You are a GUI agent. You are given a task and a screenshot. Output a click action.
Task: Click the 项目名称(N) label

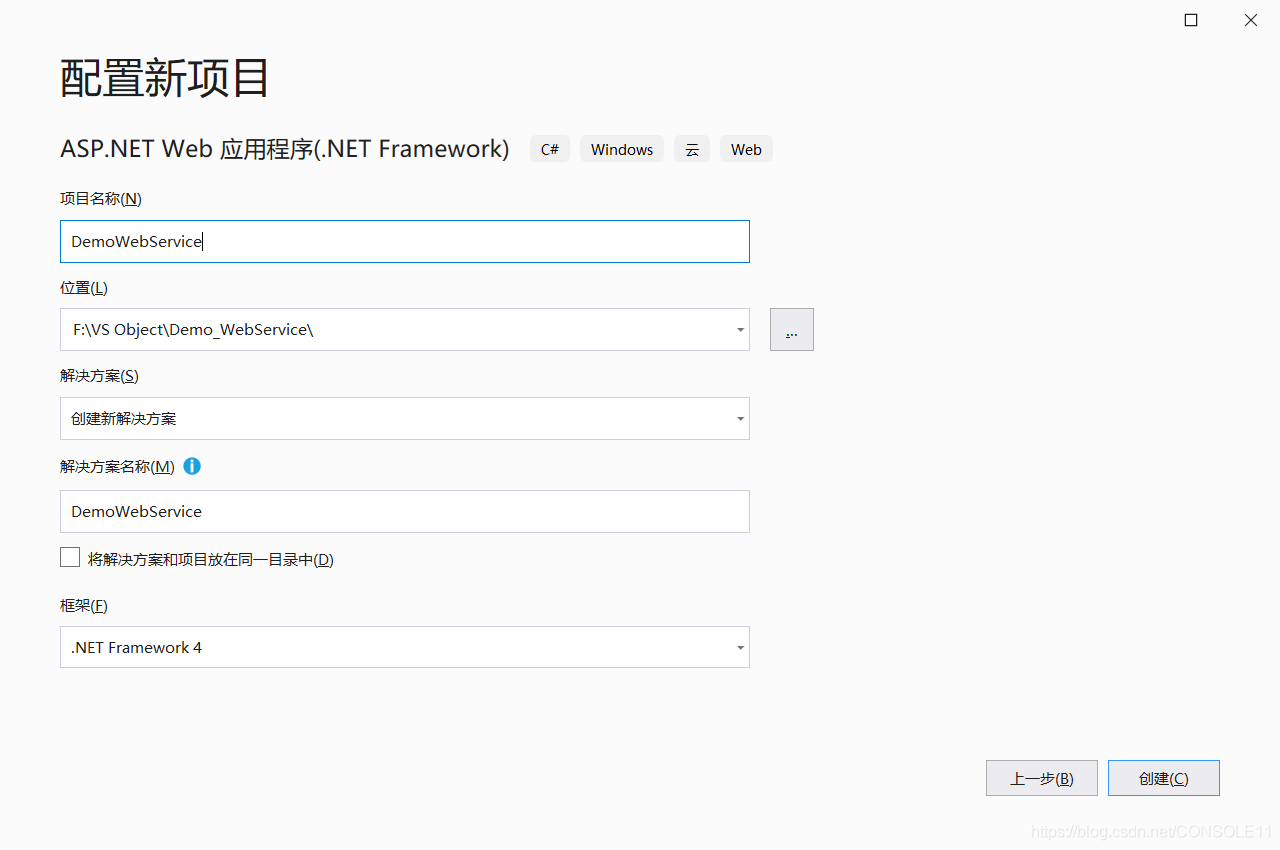tap(101, 198)
